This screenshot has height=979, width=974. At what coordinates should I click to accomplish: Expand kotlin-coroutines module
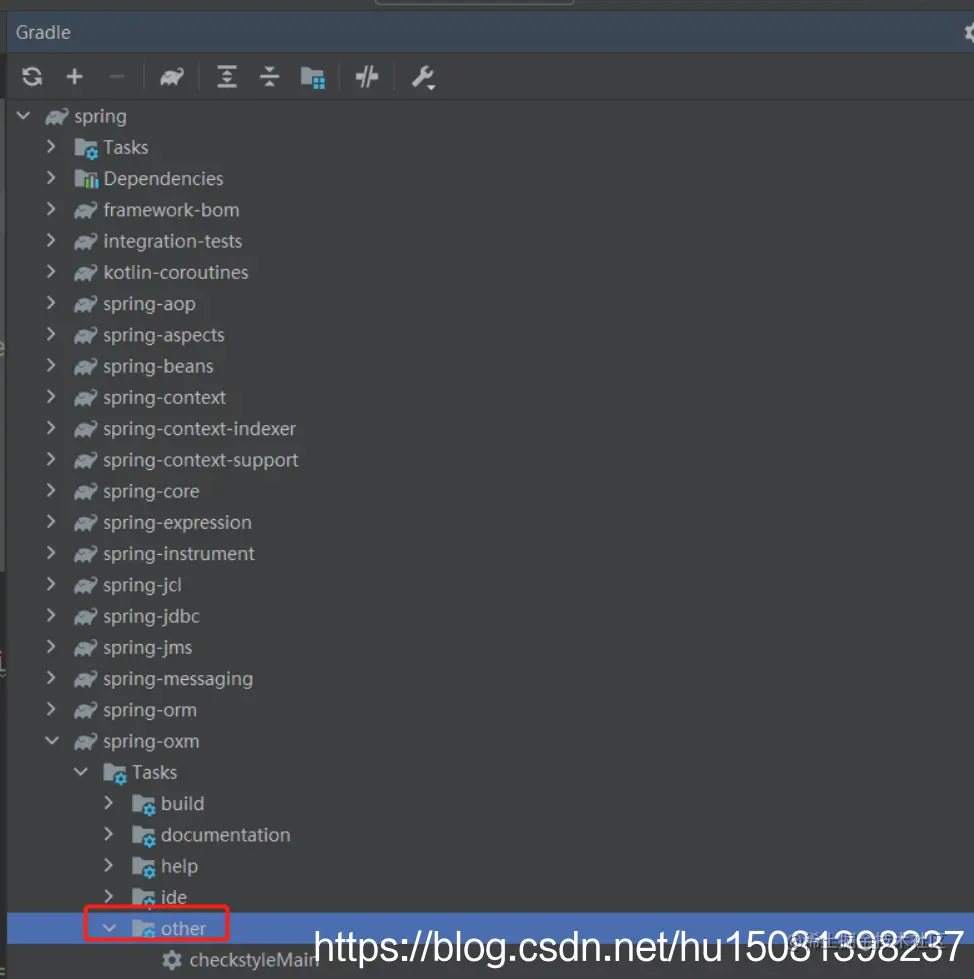click(x=51, y=272)
